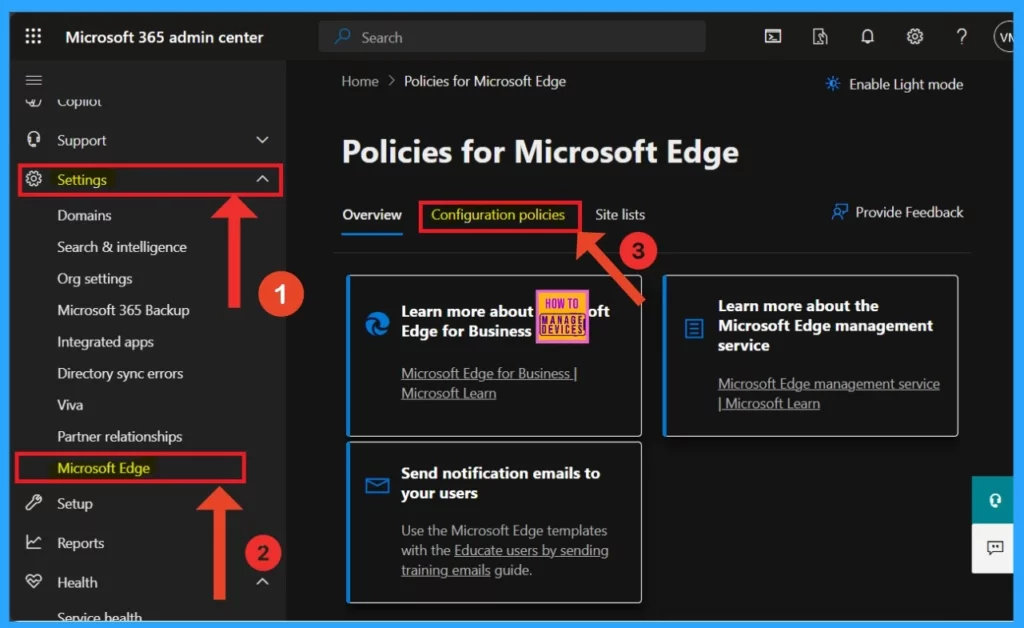
Task: Open Microsoft Edge for Business Microsoft Learn link
Action: (488, 383)
